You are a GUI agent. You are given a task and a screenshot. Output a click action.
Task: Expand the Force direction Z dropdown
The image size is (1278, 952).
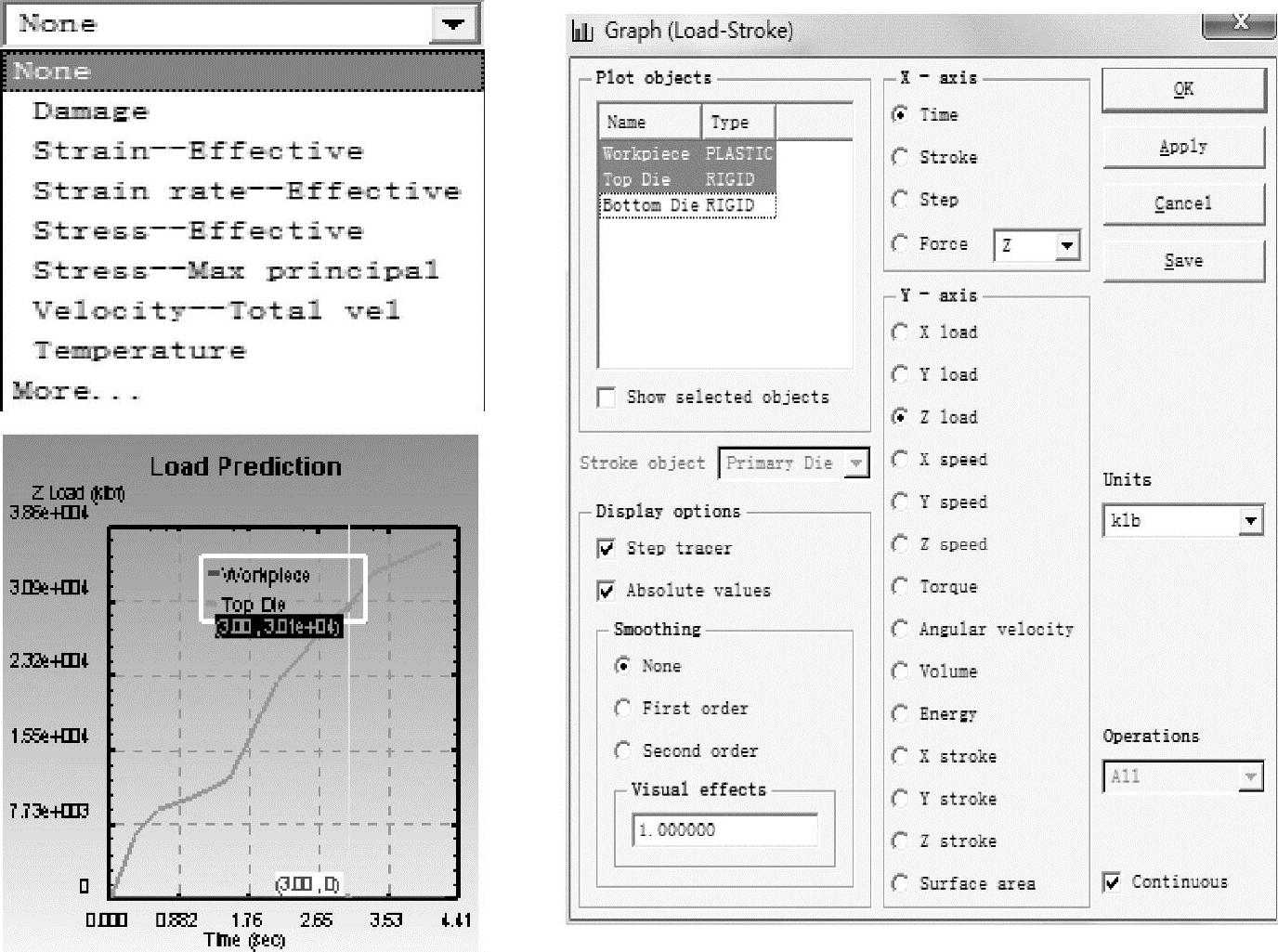point(1067,246)
